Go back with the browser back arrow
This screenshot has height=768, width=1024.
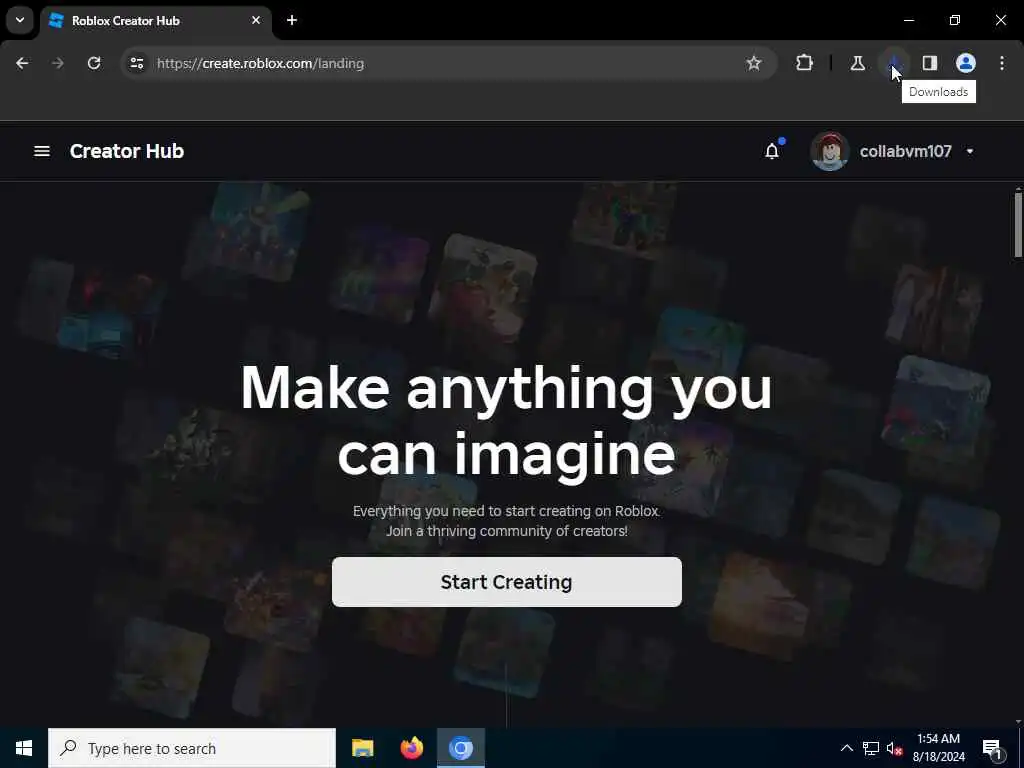[22, 63]
